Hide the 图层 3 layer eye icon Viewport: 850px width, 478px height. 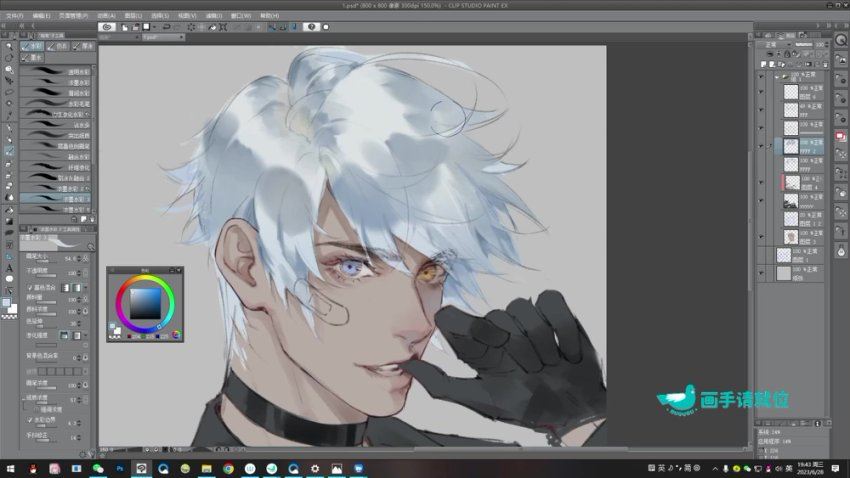[x=761, y=237]
